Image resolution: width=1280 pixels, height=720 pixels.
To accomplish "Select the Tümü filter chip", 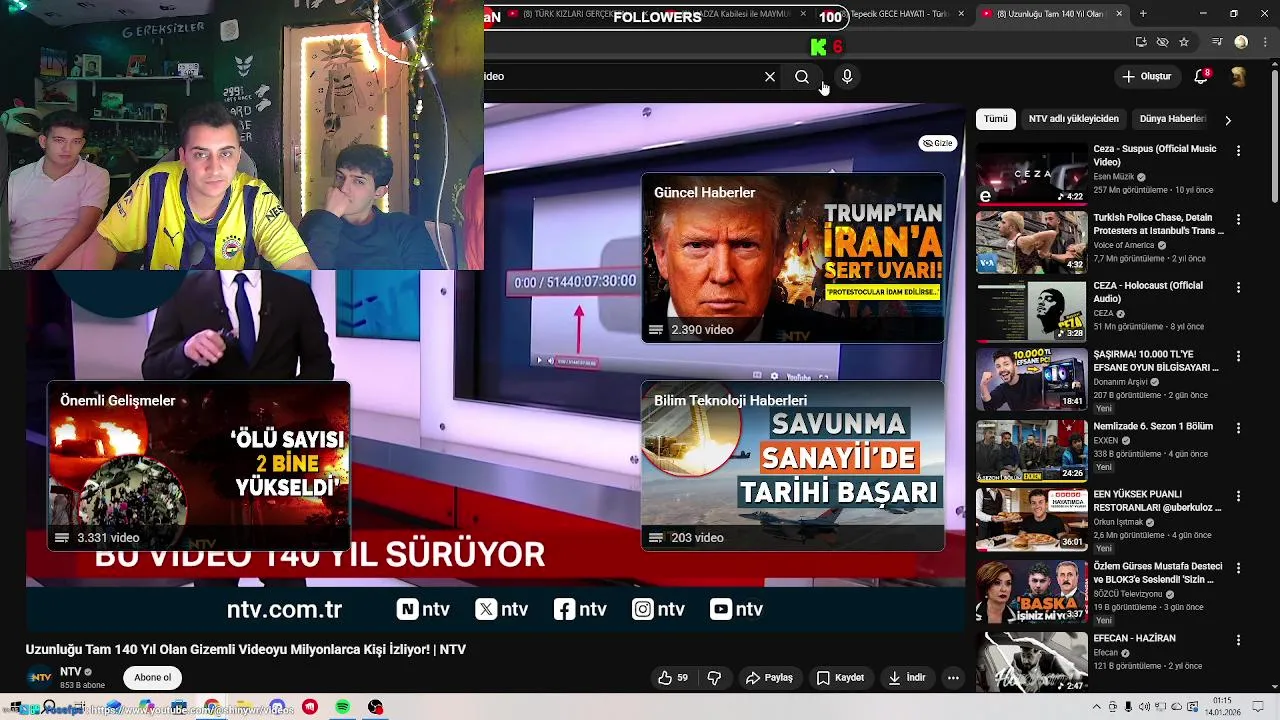I will [996, 118].
